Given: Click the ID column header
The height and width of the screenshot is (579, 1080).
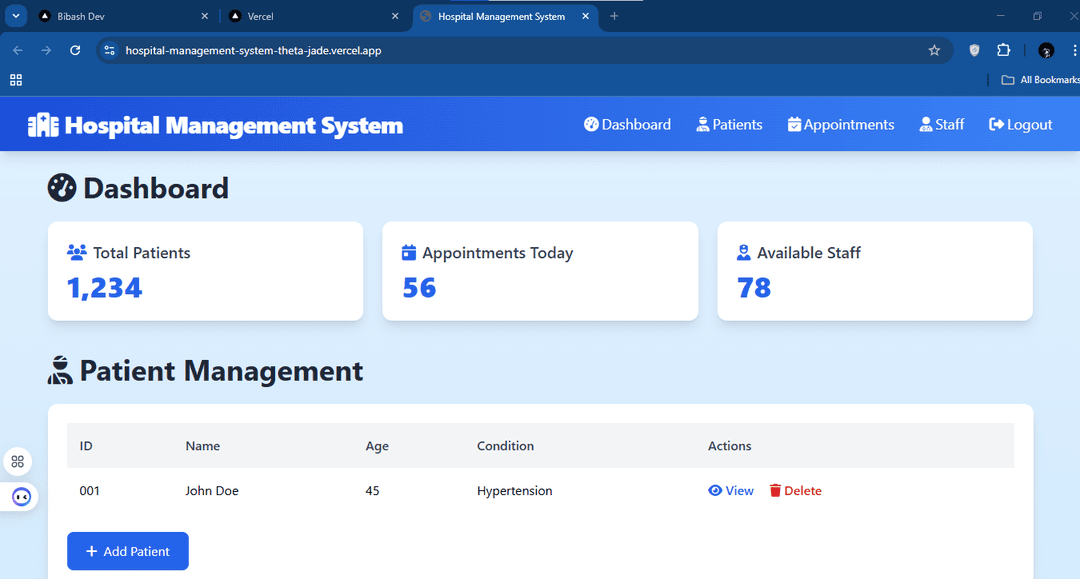Looking at the screenshot, I should tap(86, 446).
